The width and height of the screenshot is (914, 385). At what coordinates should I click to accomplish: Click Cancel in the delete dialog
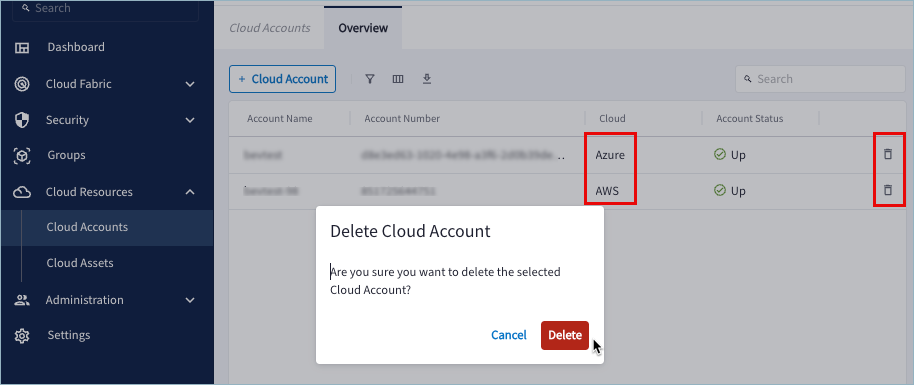508,335
